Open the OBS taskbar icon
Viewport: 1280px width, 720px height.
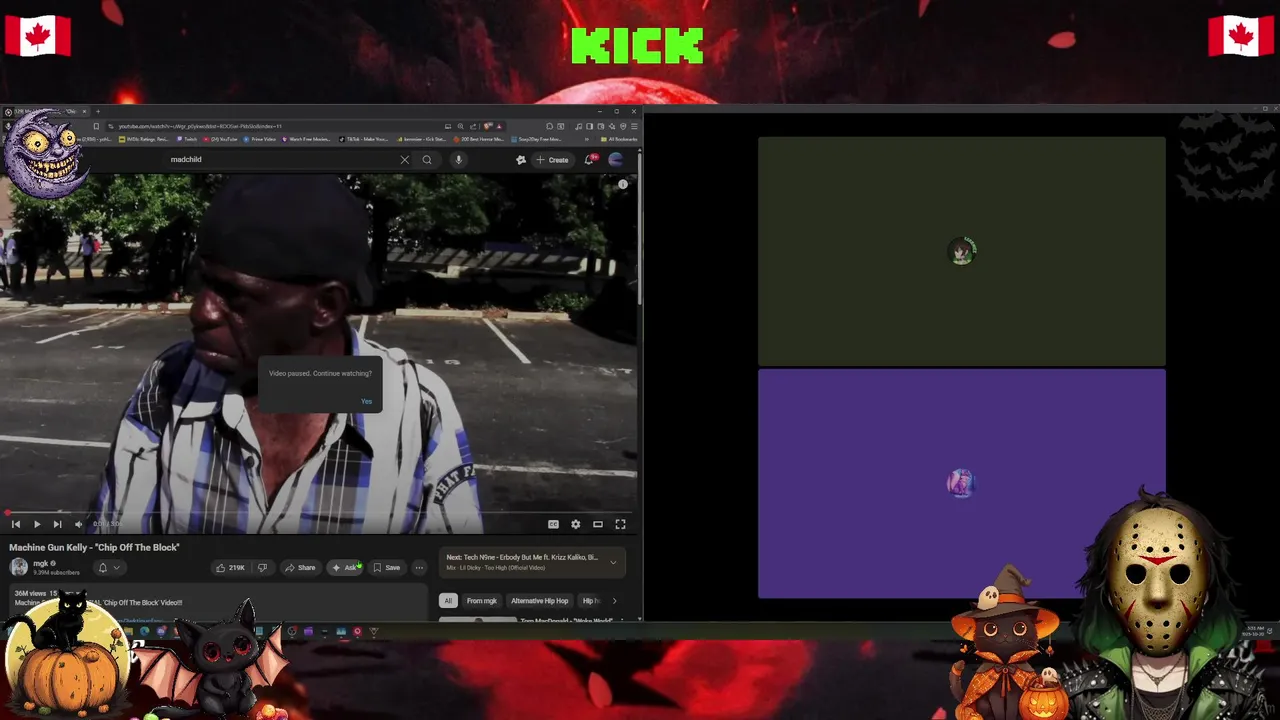pyautogui.click(x=292, y=631)
